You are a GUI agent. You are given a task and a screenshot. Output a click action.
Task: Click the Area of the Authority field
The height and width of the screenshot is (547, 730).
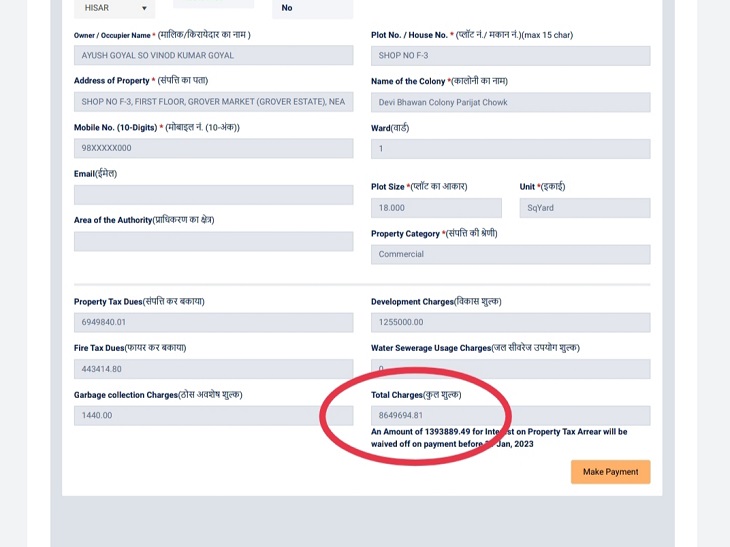(213, 241)
